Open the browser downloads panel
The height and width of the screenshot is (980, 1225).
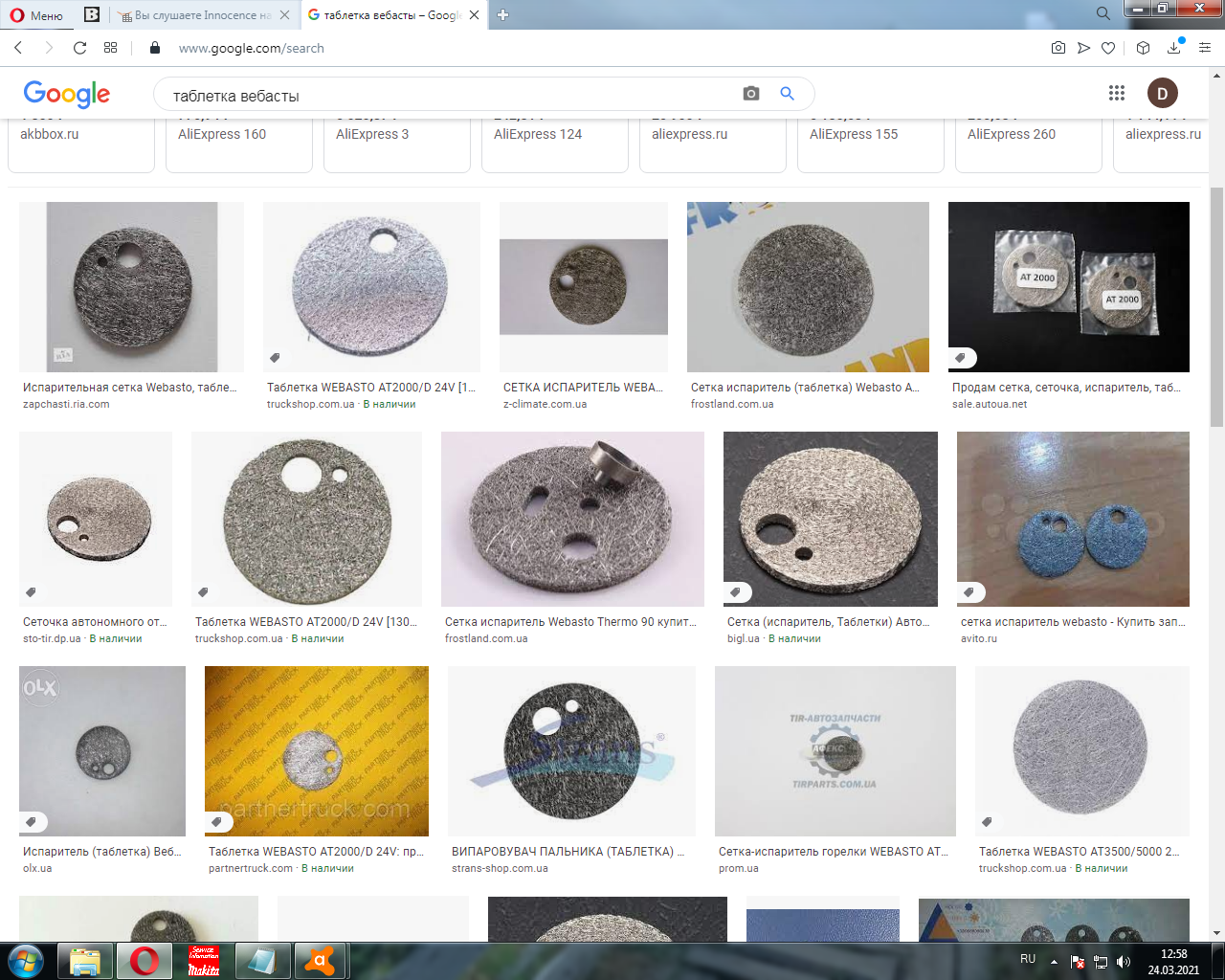(1174, 48)
